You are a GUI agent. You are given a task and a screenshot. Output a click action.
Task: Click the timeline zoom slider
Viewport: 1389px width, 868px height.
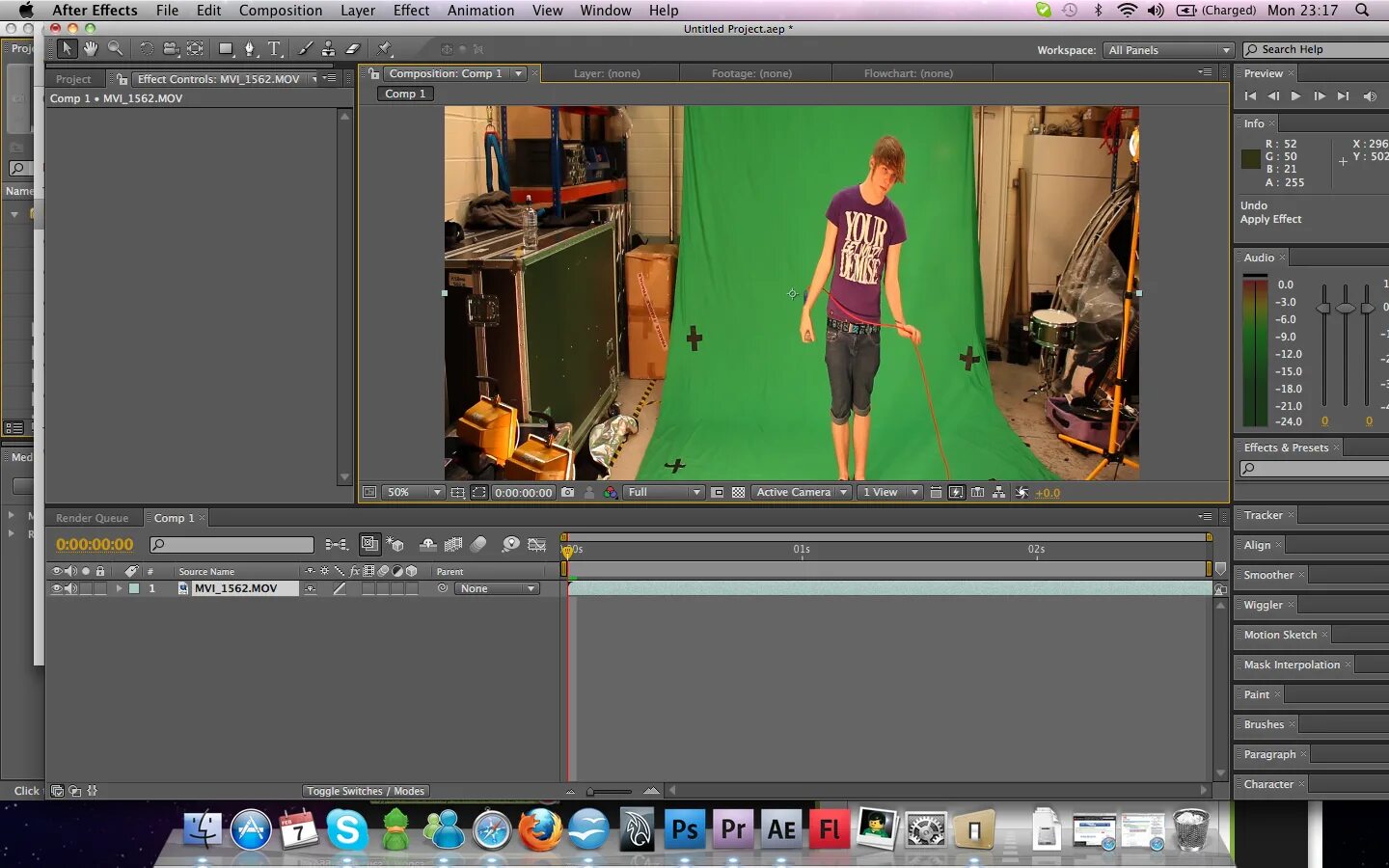pos(610,791)
